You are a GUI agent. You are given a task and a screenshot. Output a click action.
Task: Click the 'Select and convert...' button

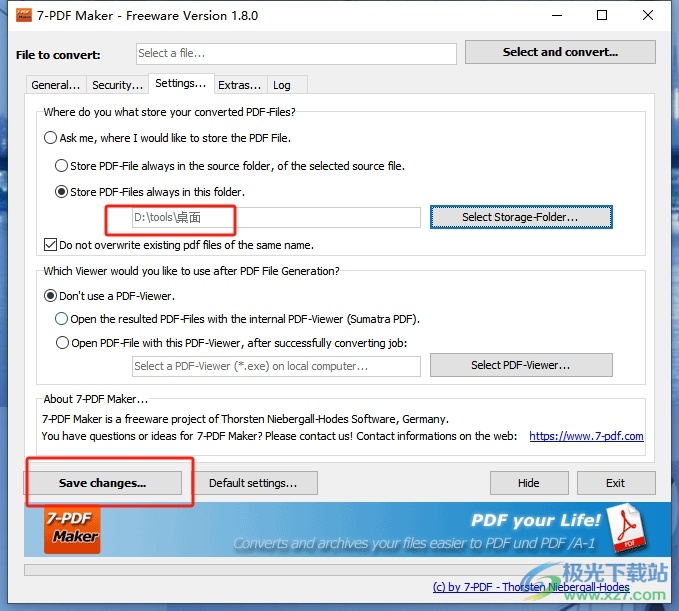560,52
